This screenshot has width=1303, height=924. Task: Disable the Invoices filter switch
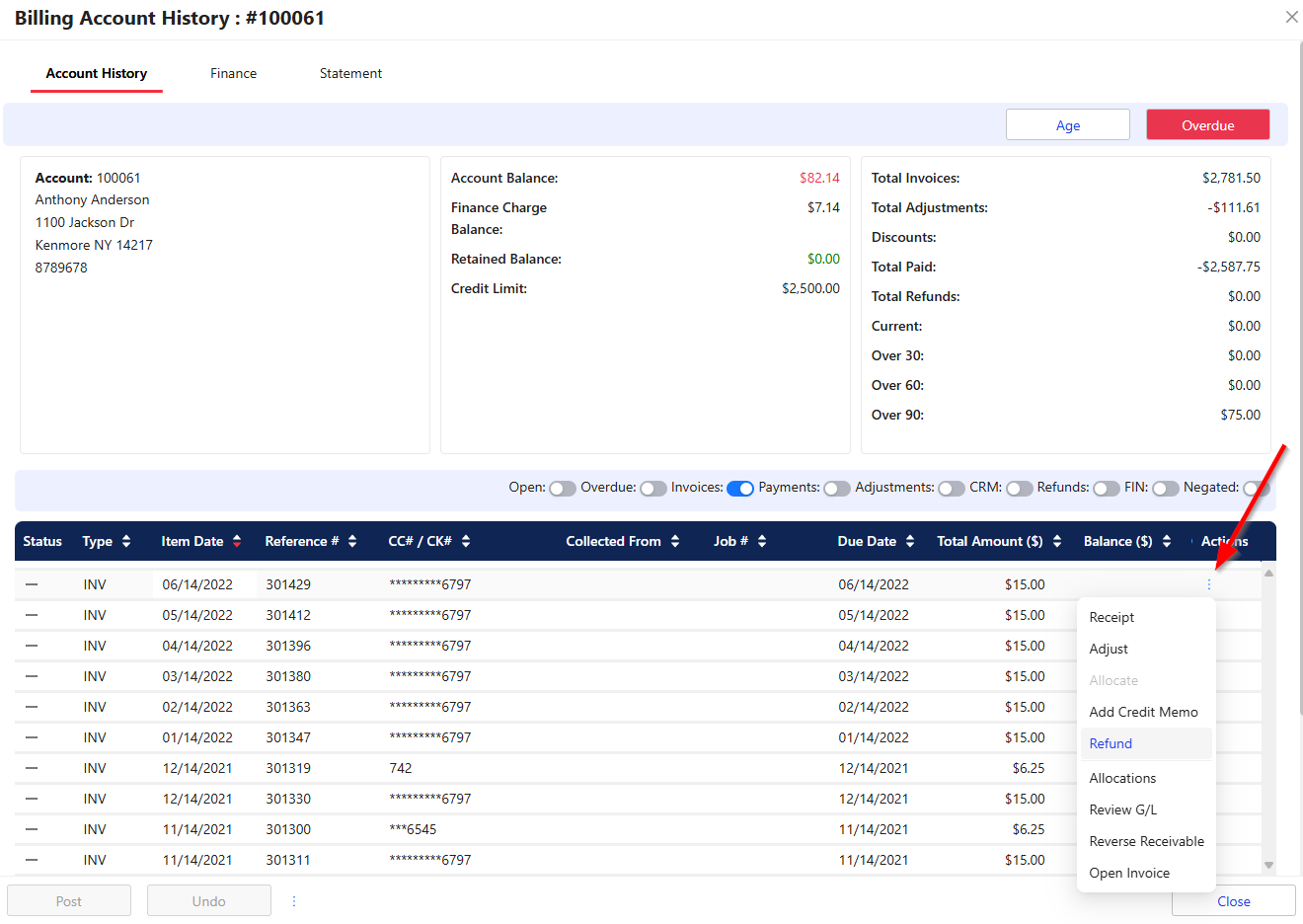point(740,489)
